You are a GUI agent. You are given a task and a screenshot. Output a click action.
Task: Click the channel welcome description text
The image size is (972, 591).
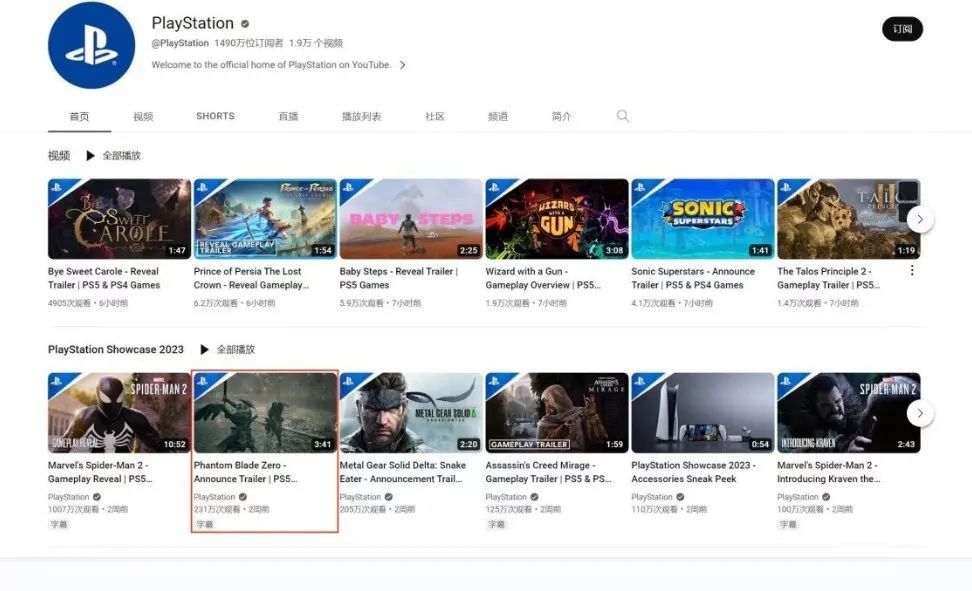pos(272,64)
